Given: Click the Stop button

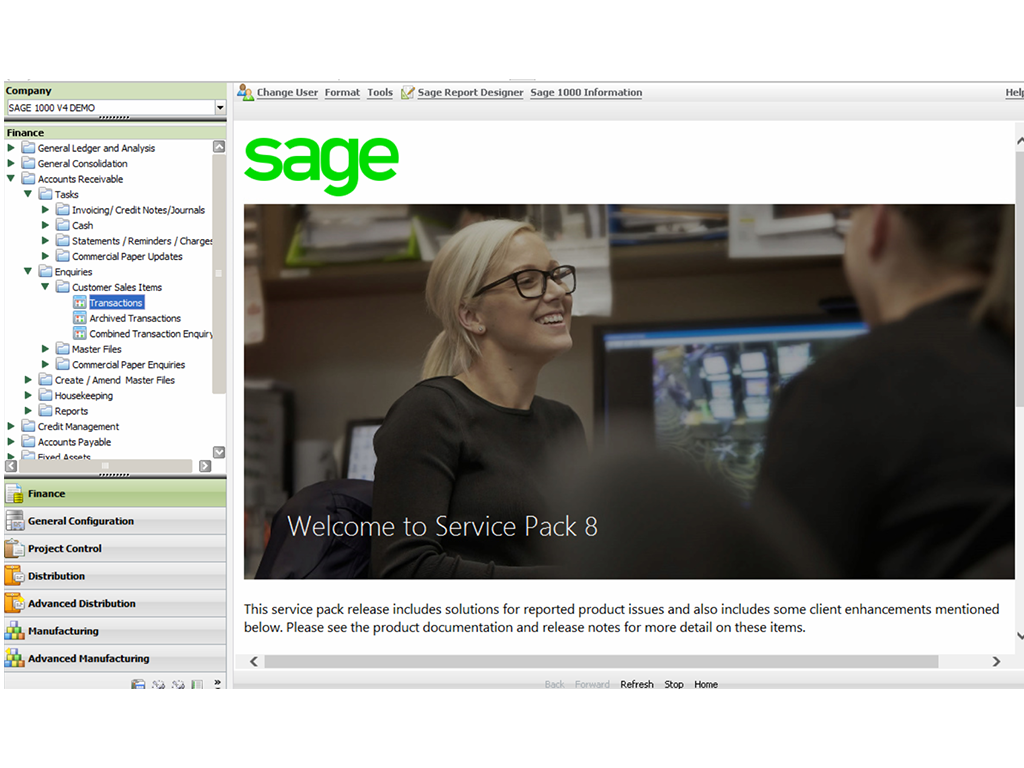Looking at the screenshot, I should [674, 684].
